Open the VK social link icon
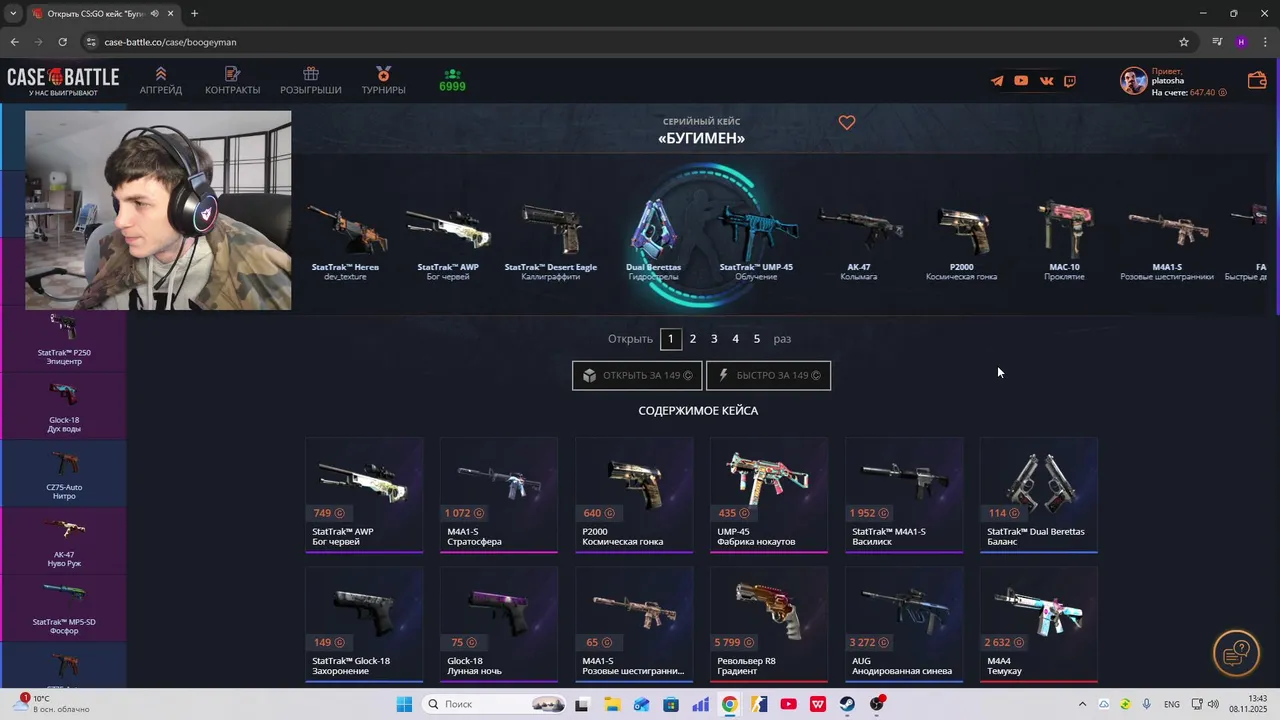Screen dimensions: 1280x720 click(1047, 81)
